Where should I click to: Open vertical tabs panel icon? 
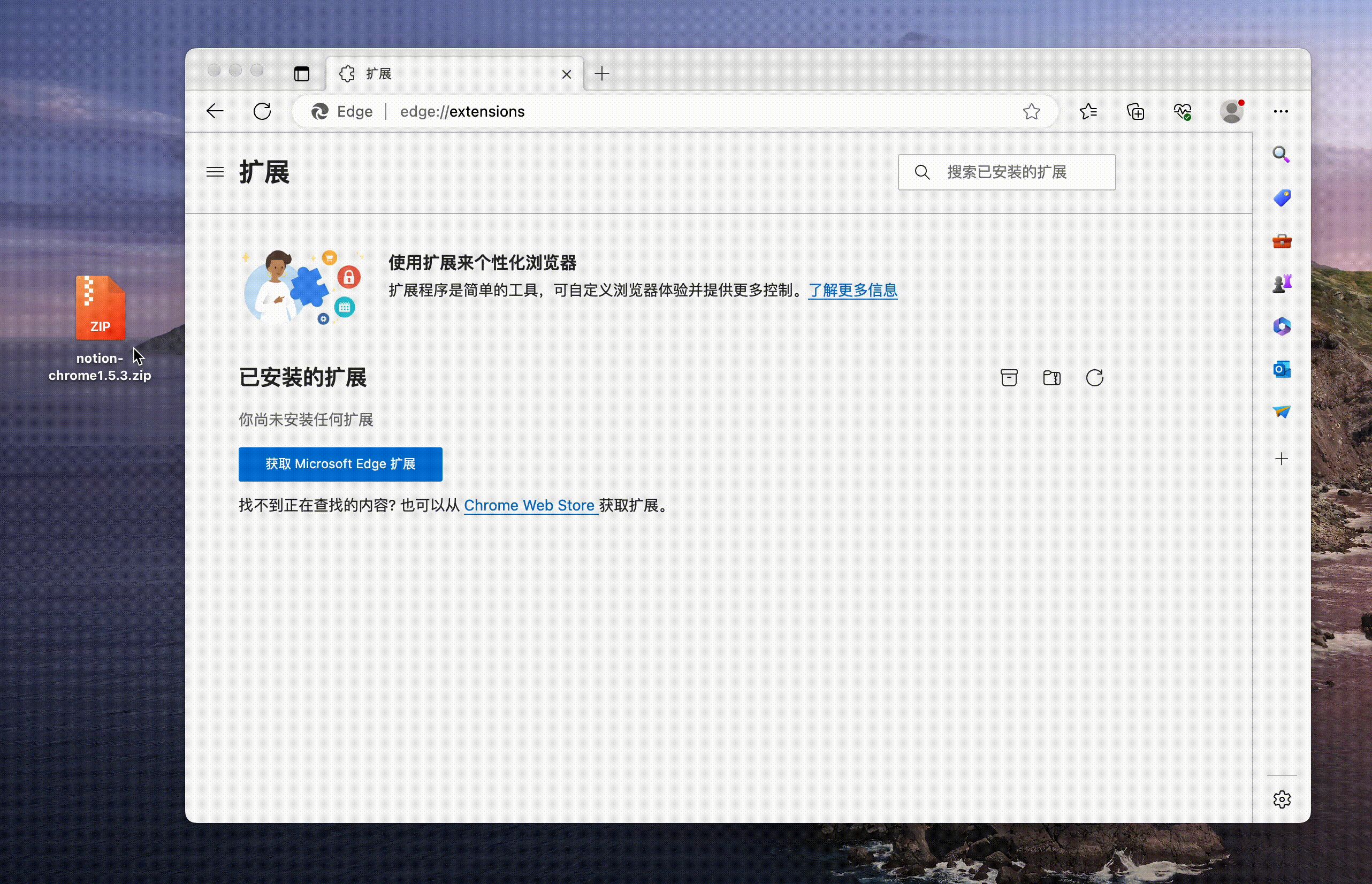point(302,74)
